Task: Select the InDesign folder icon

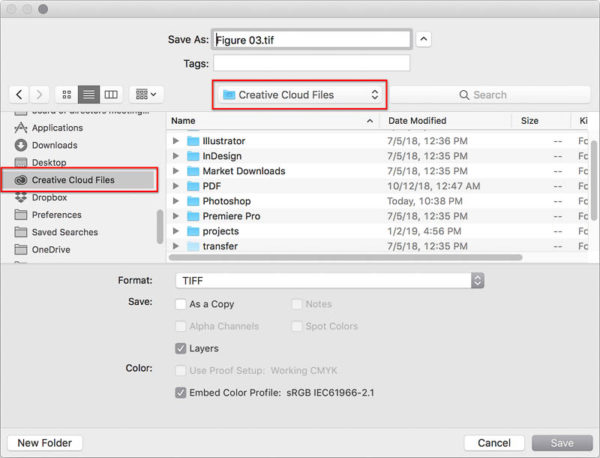Action: 193,156
